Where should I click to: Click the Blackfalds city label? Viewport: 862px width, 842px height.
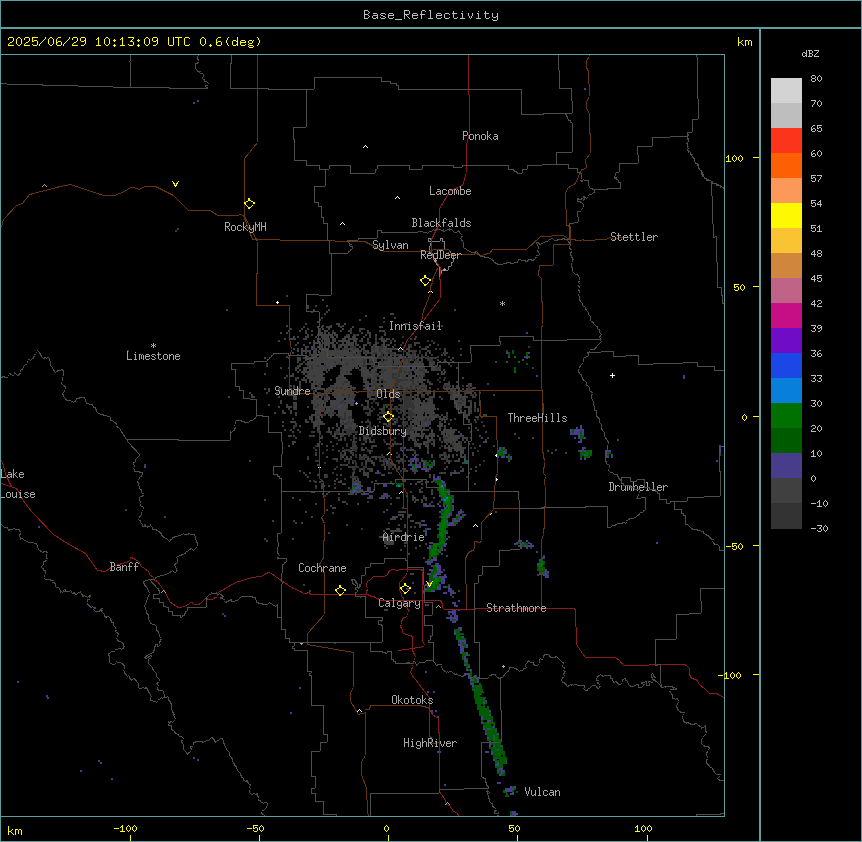(441, 223)
